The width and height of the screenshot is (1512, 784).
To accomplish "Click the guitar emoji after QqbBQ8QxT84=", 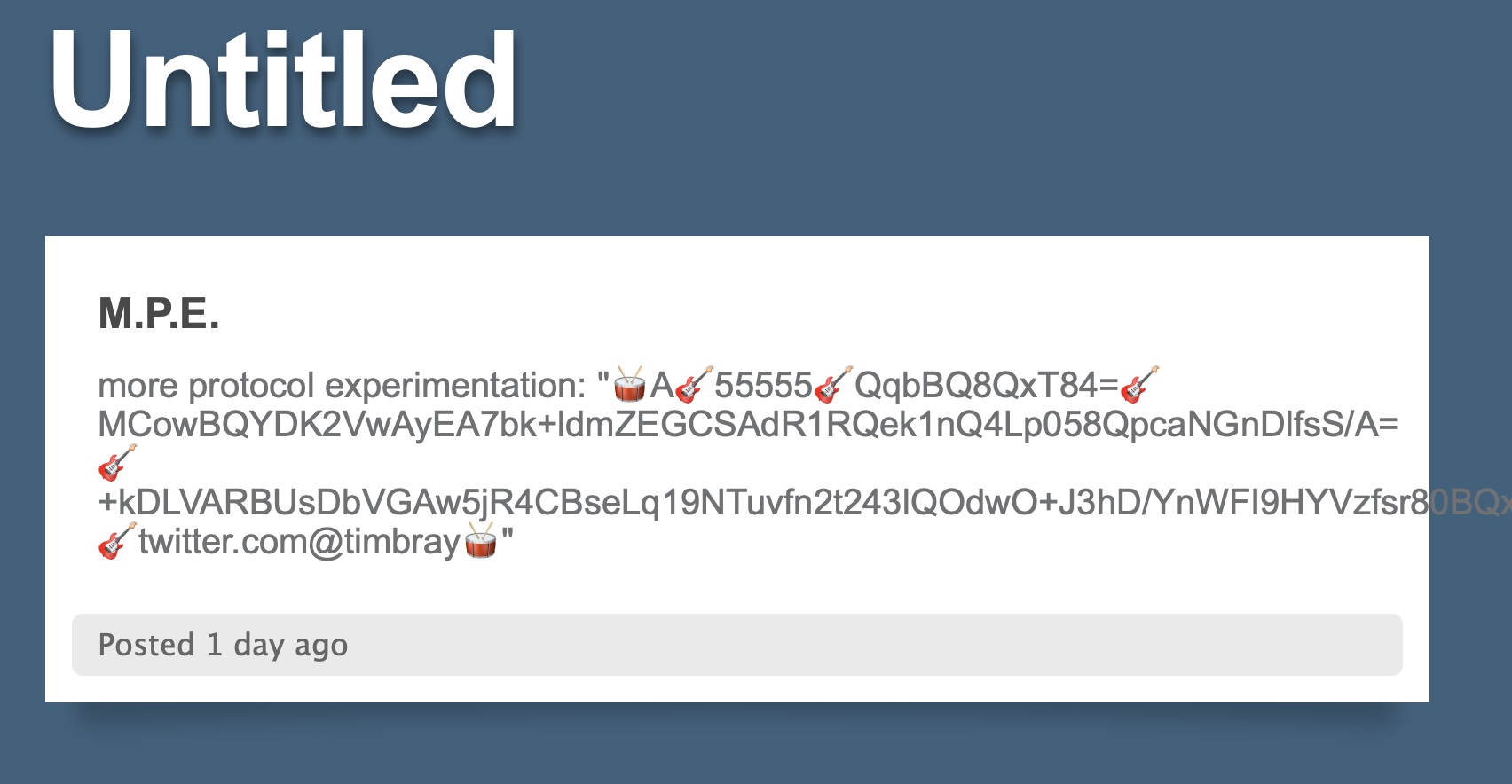I will tap(1139, 385).
